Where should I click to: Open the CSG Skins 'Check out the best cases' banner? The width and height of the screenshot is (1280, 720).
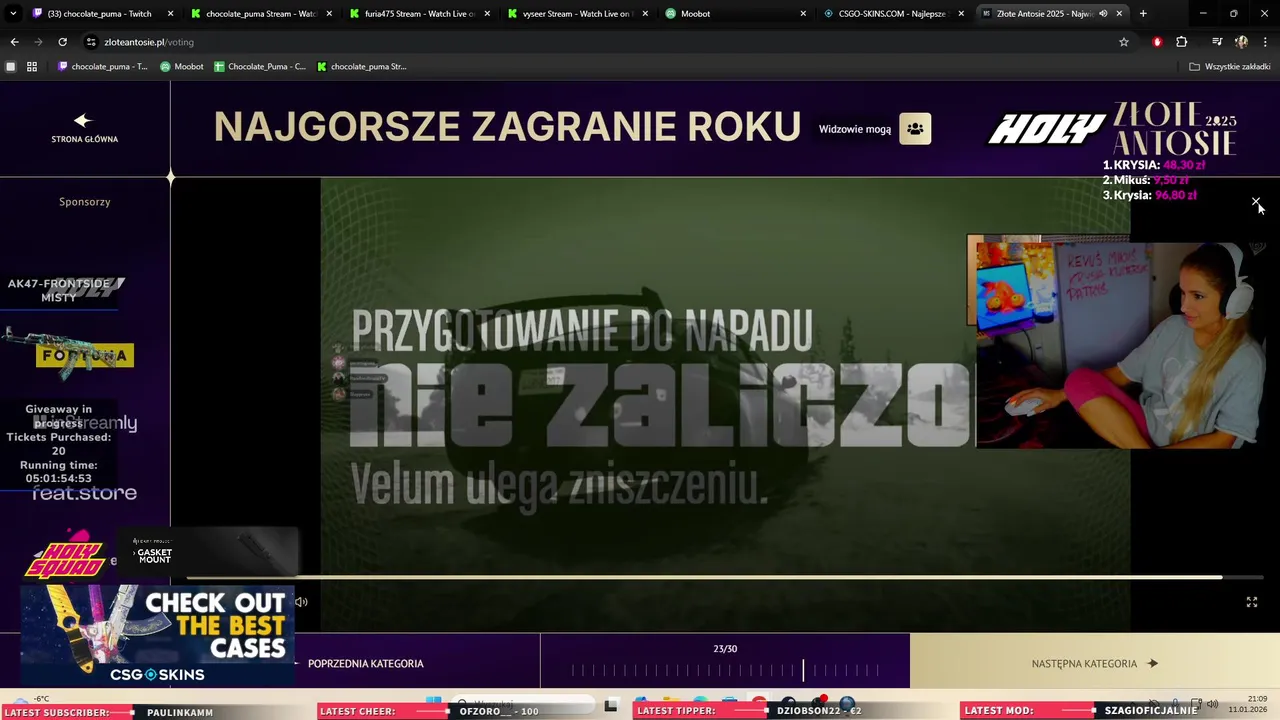(157, 636)
